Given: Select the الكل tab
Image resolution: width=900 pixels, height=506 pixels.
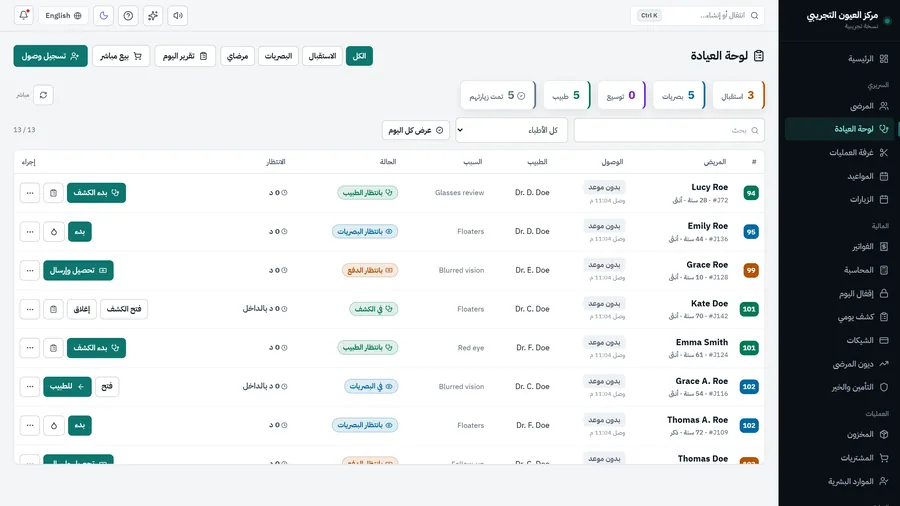Looking at the screenshot, I should [x=359, y=56].
